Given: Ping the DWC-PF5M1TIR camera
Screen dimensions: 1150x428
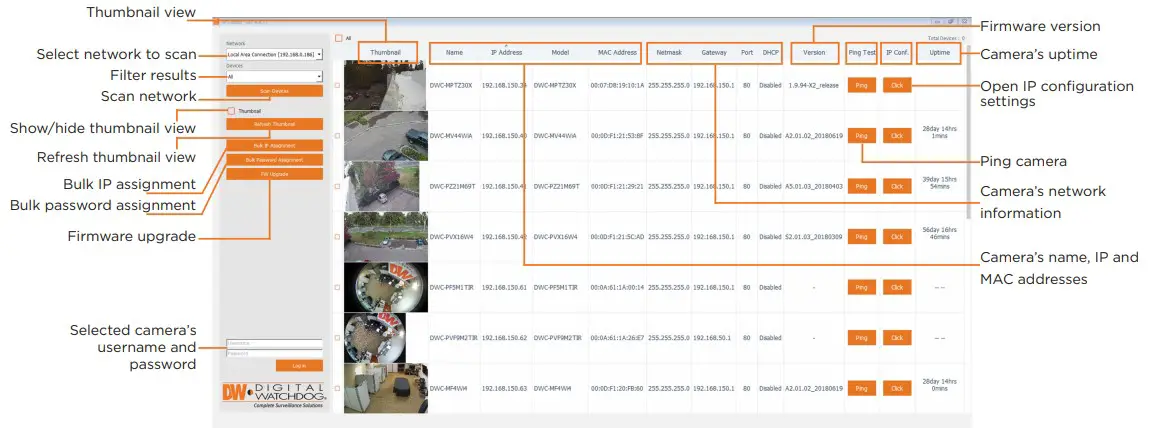Looking at the screenshot, I should [862, 287].
